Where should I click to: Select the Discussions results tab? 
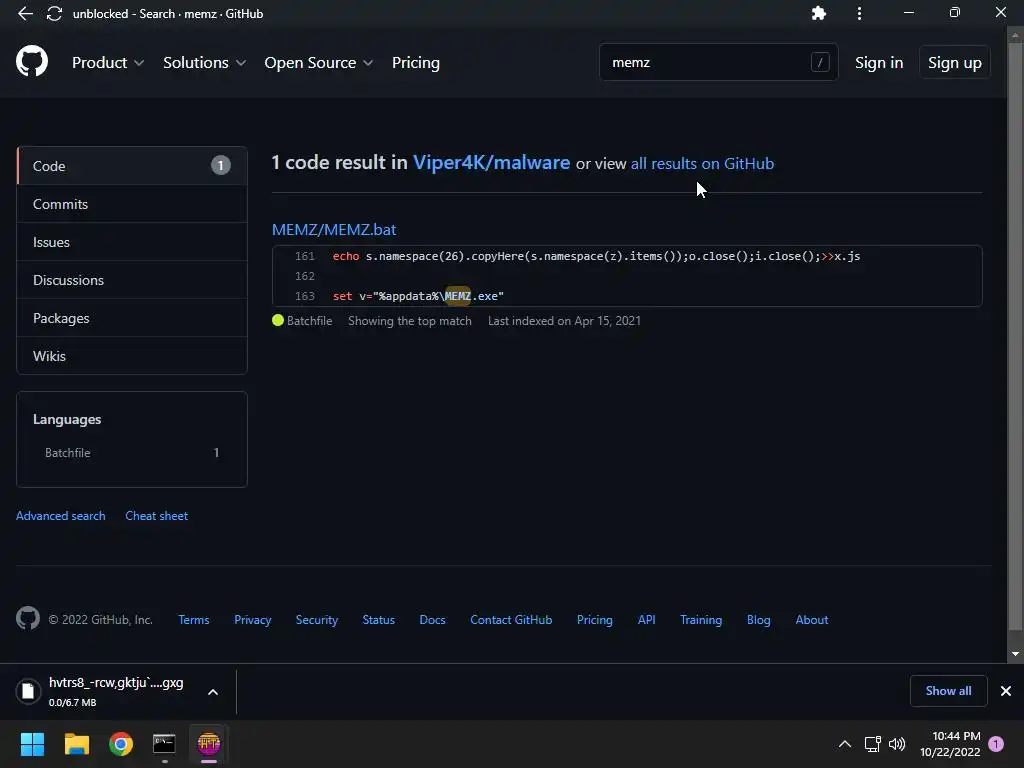tap(132, 280)
